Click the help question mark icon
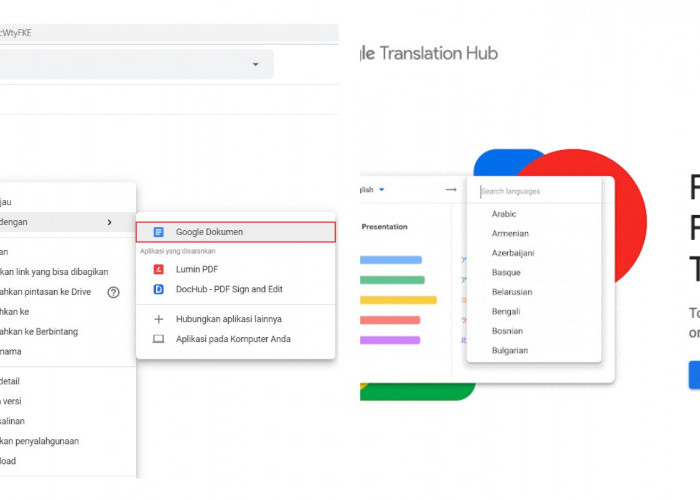700x500 pixels. tap(113, 292)
